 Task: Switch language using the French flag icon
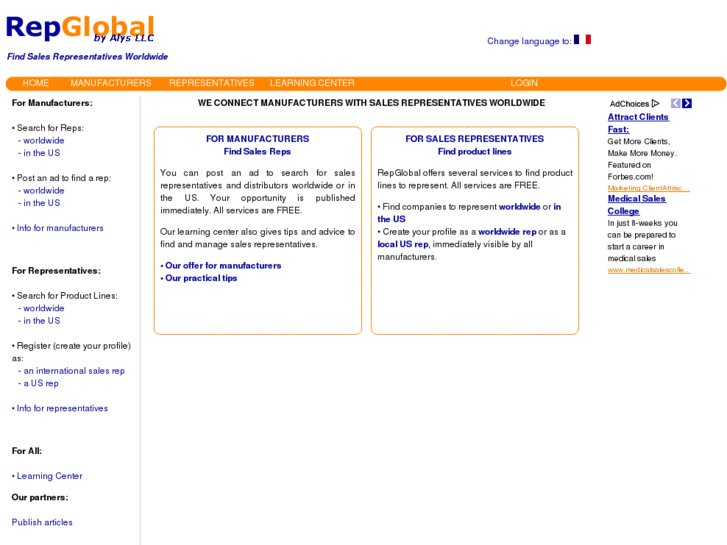click(582, 40)
